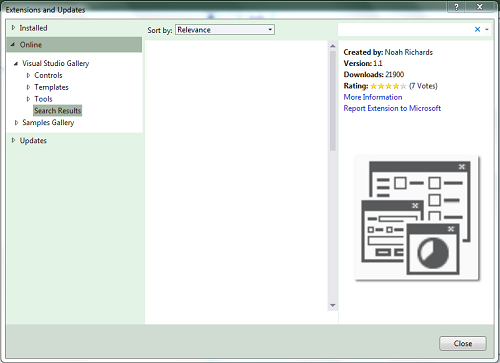Select the Samples Gallery item
Screen dimensions: 500x363
(48, 123)
